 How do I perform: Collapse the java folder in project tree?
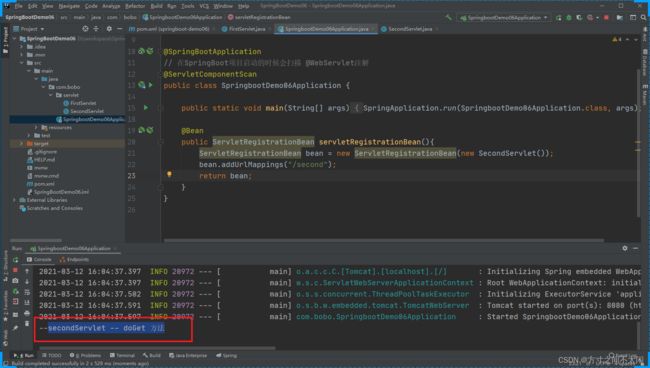pos(36,79)
